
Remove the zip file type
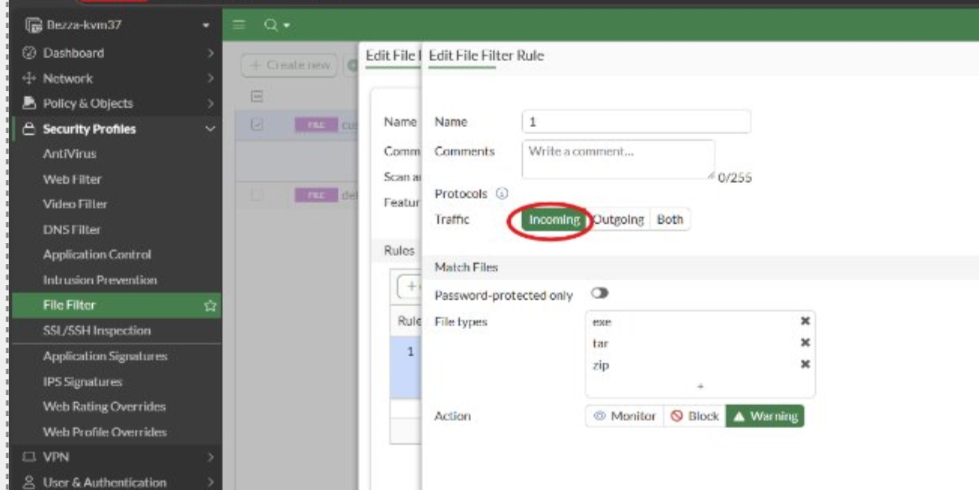click(x=805, y=364)
